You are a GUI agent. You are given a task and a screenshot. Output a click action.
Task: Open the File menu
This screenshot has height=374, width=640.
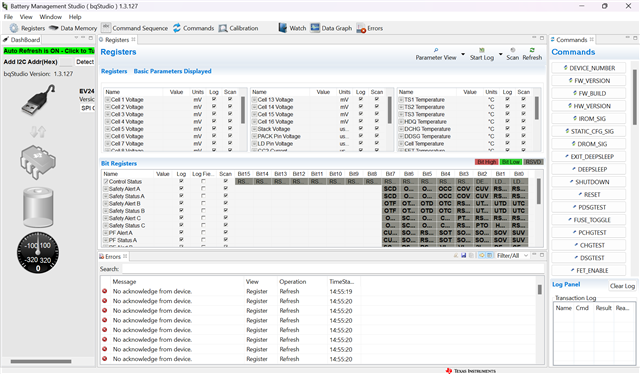(8, 17)
